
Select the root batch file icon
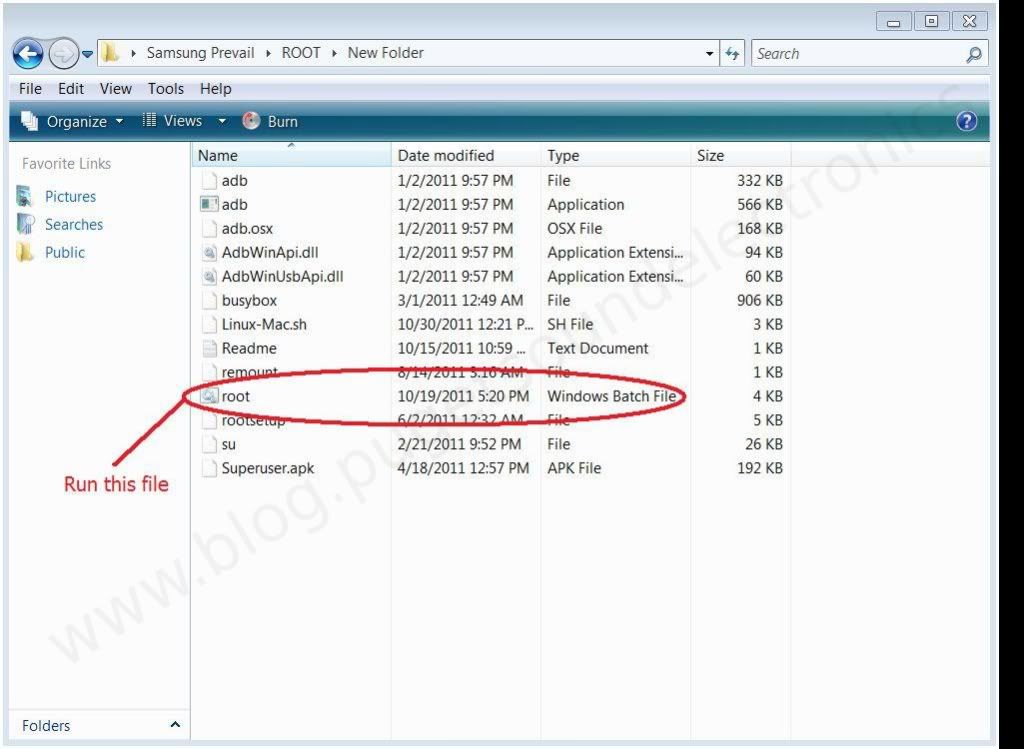click(x=209, y=396)
